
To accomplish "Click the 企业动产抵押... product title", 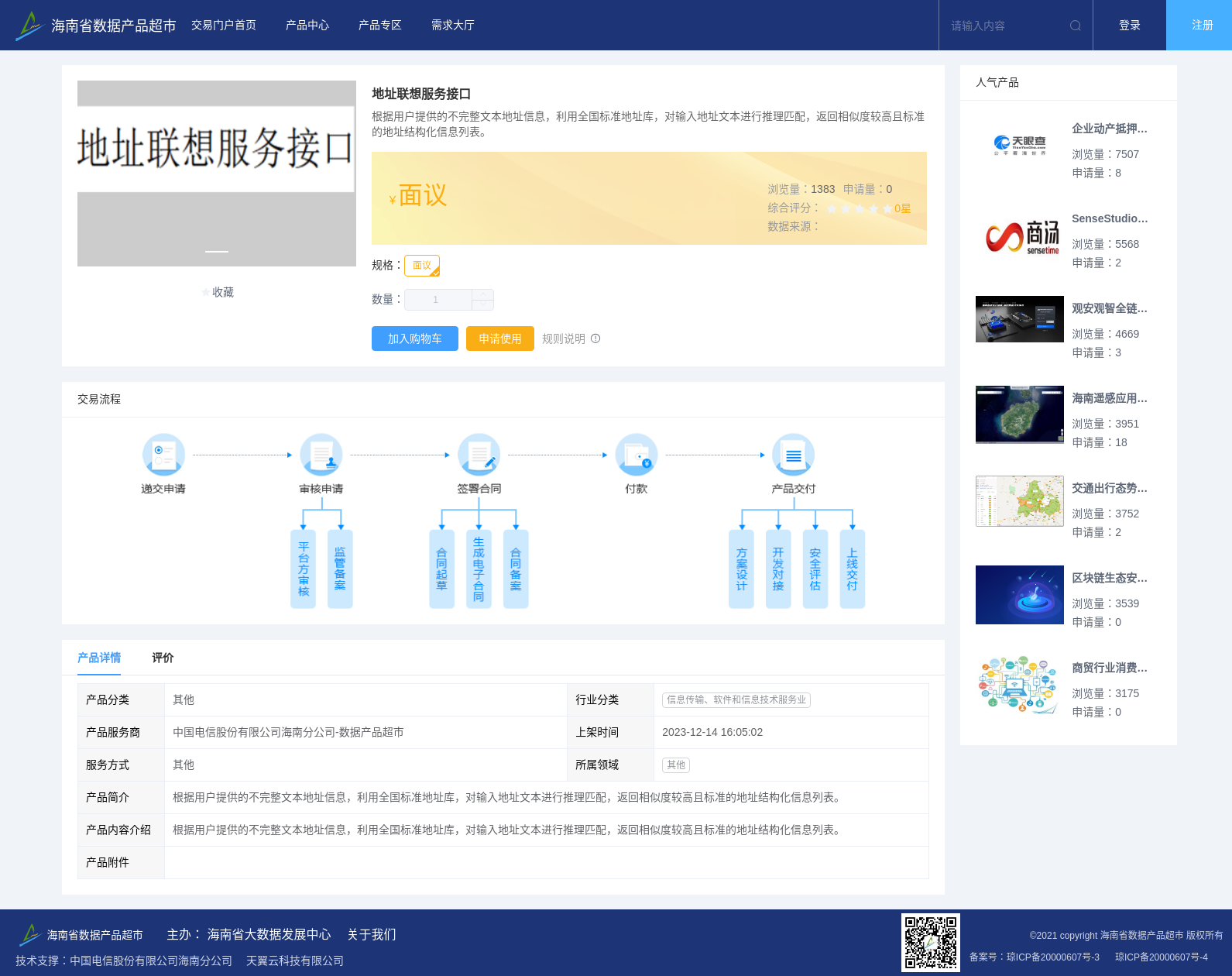I will [1110, 129].
